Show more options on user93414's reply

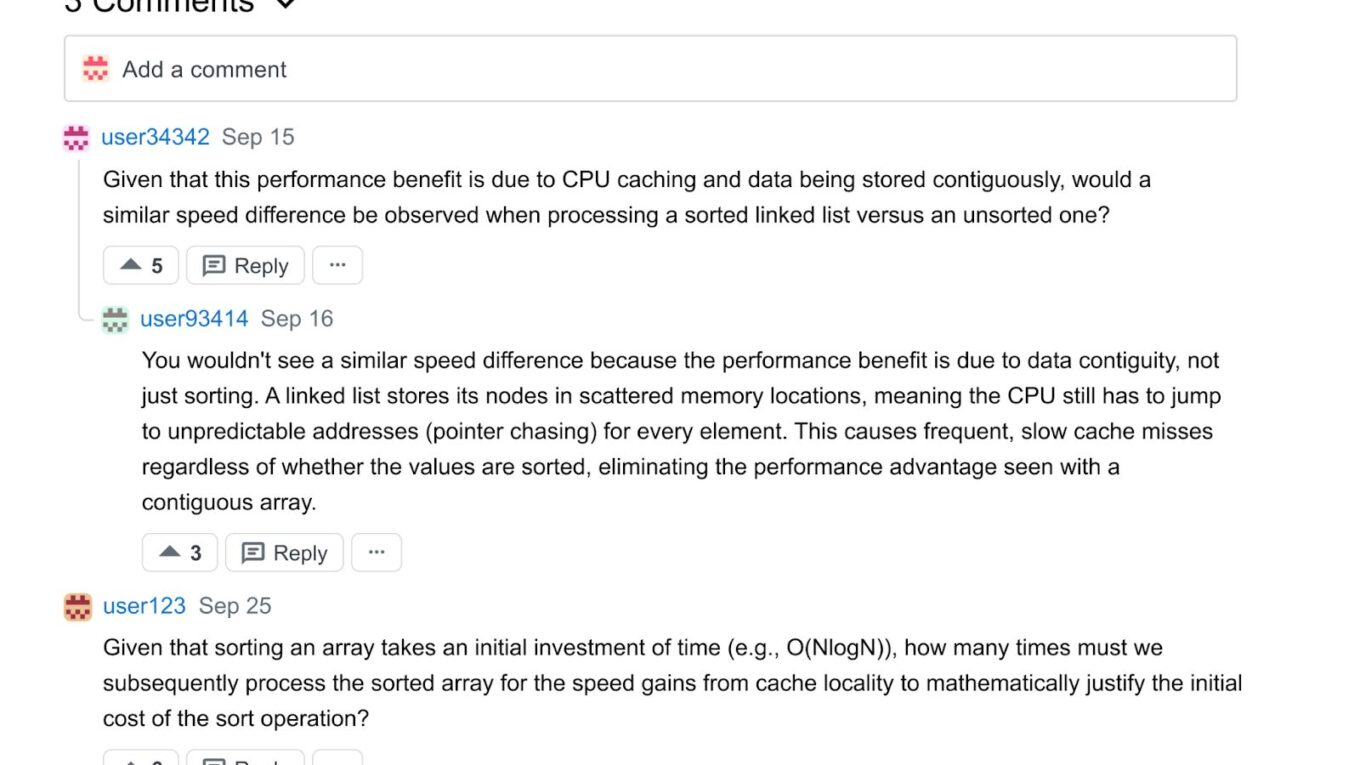click(376, 553)
